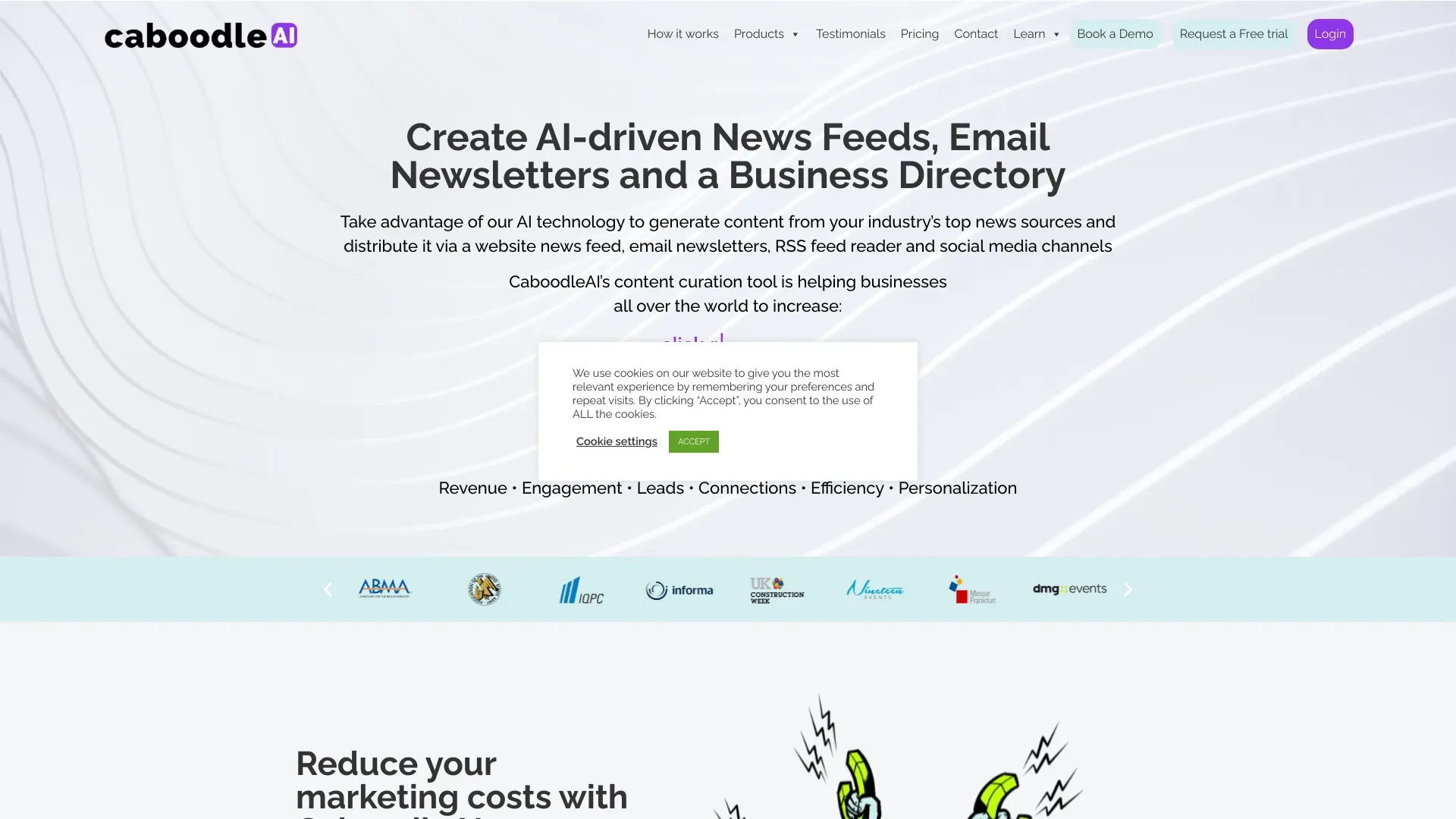
Task: Click the ABMA logo in client carousel
Action: 384,588
